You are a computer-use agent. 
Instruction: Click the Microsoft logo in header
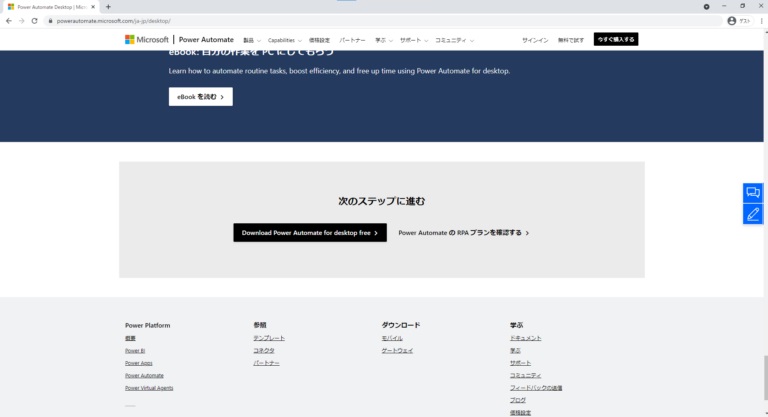146,40
